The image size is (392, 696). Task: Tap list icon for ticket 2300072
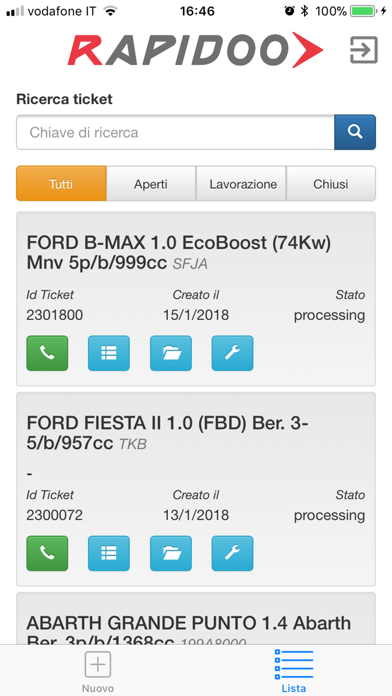click(x=109, y=553)
